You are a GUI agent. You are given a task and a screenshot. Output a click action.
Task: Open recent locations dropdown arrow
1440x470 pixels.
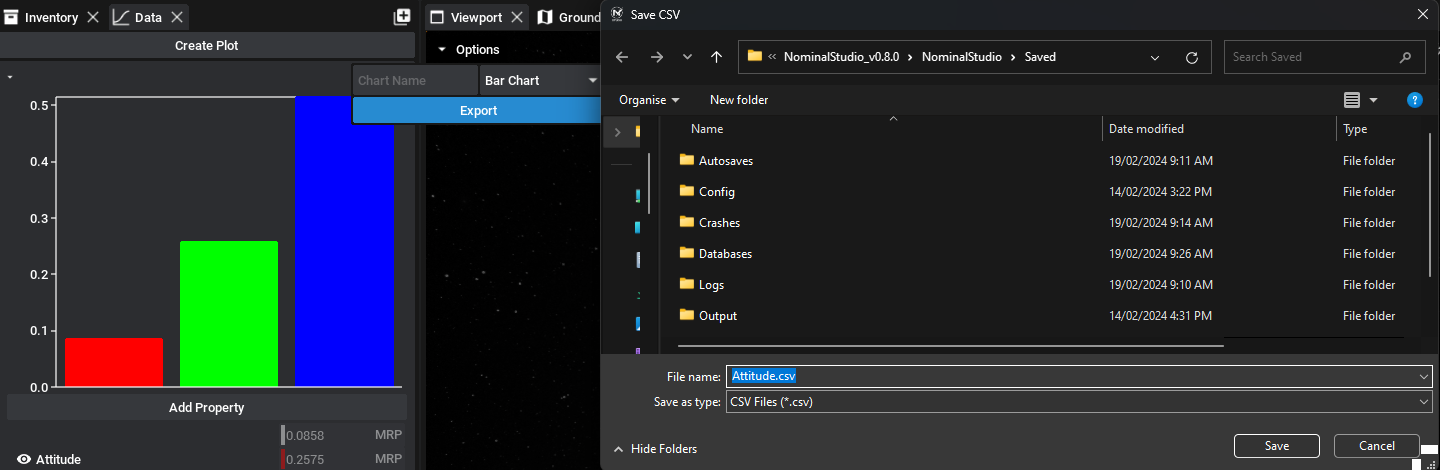click(x=687, y=57)
